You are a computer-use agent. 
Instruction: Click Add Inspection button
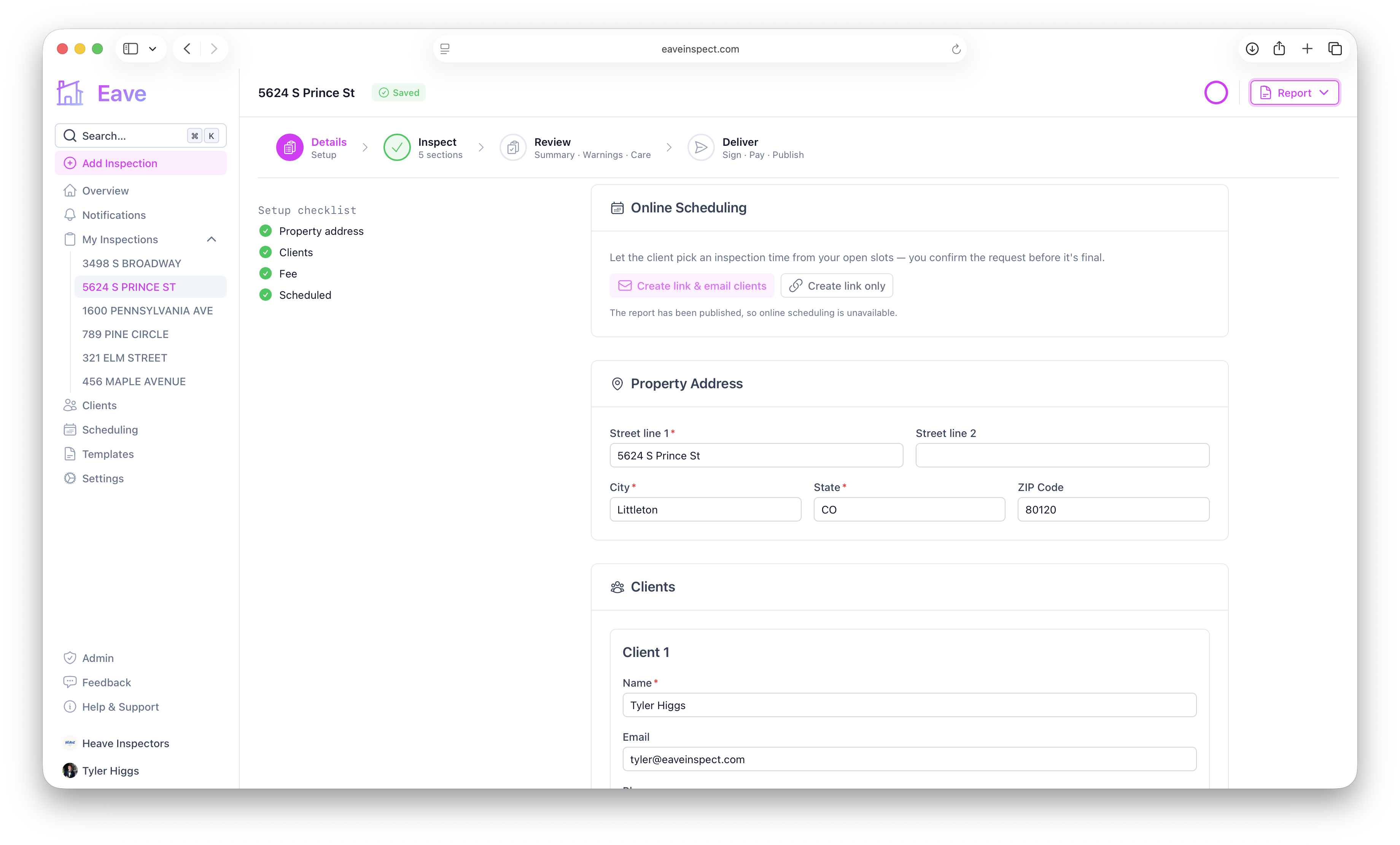[x=141, y=163]
